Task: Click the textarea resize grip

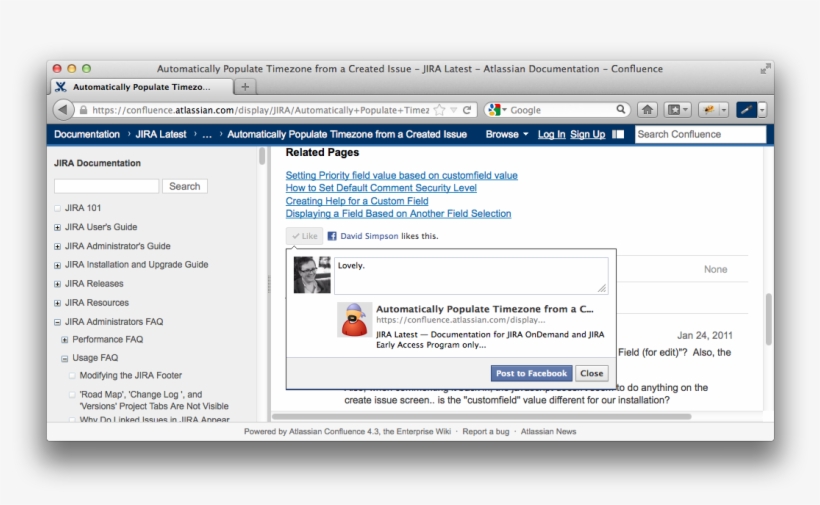Action: [602, 288]
